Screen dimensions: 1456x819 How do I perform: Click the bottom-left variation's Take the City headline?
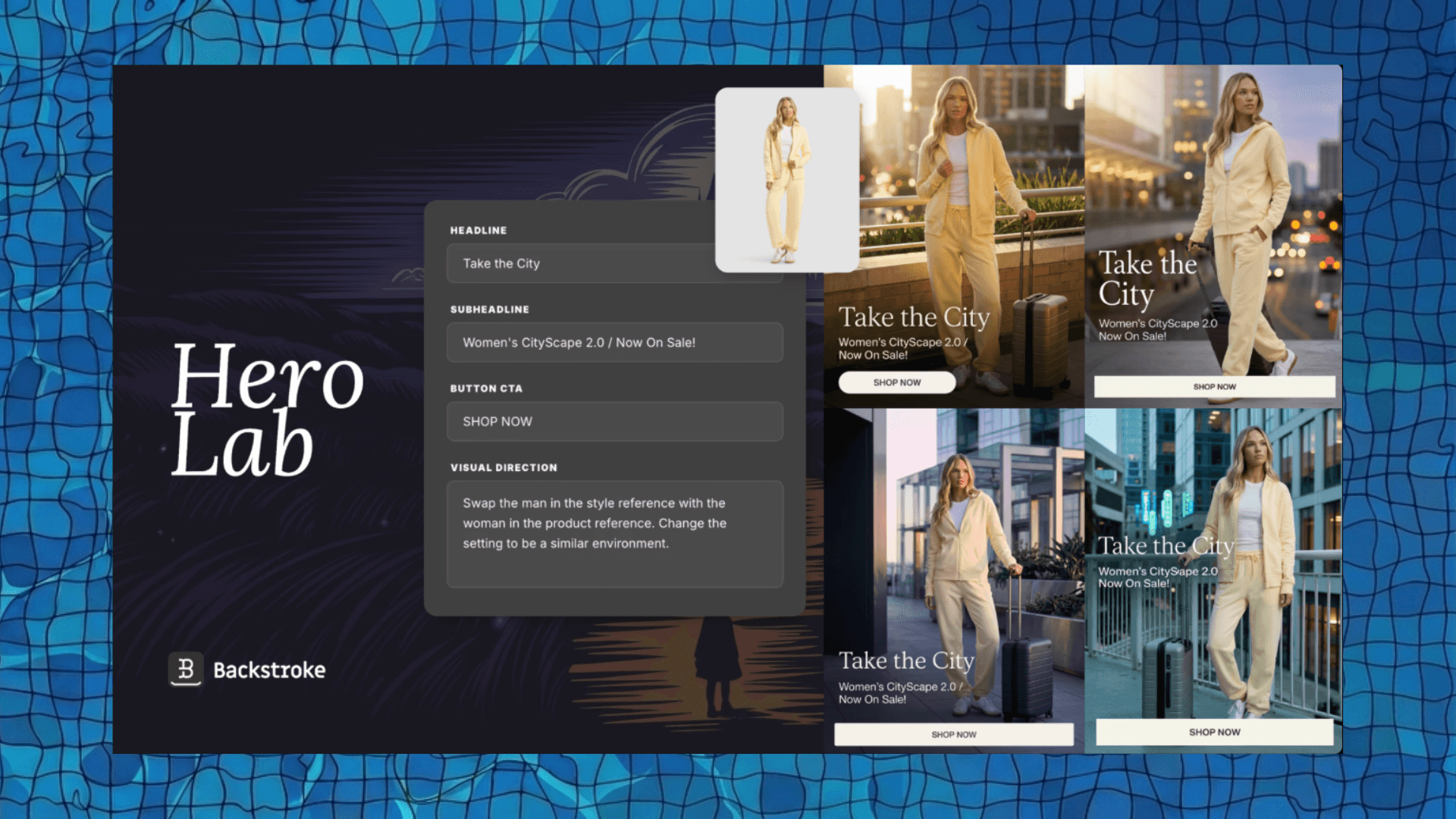pyautogui.click(x=906, y=661)
